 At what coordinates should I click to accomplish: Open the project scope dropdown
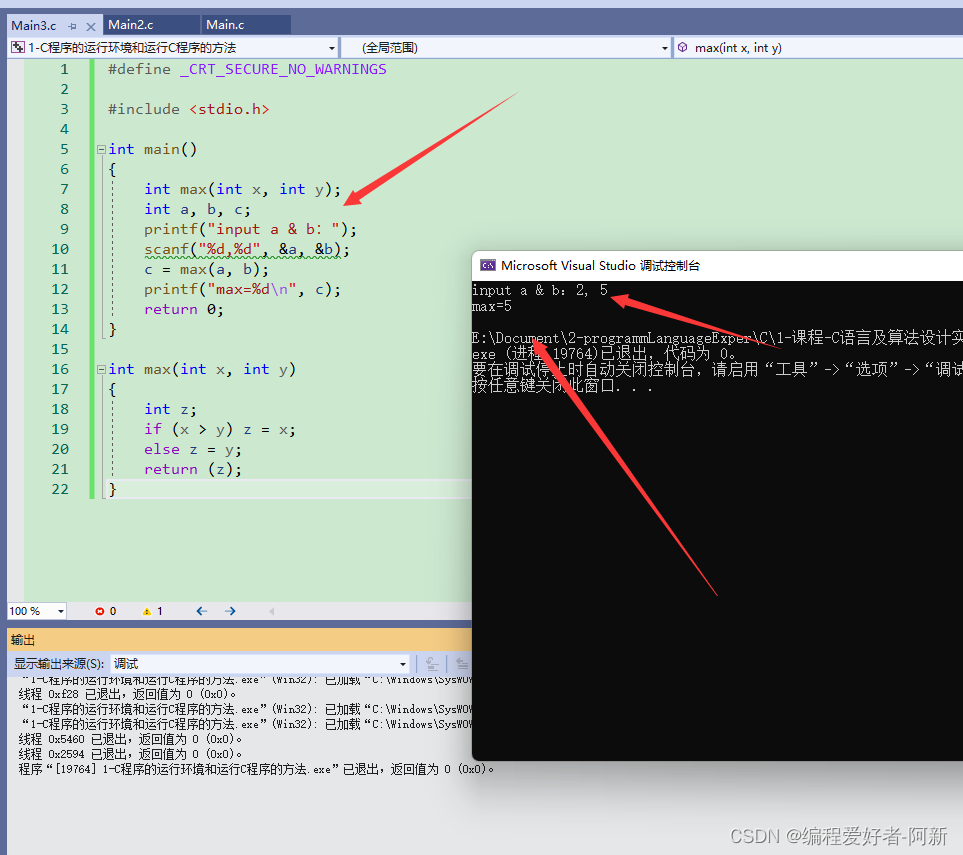coord(332,48)
